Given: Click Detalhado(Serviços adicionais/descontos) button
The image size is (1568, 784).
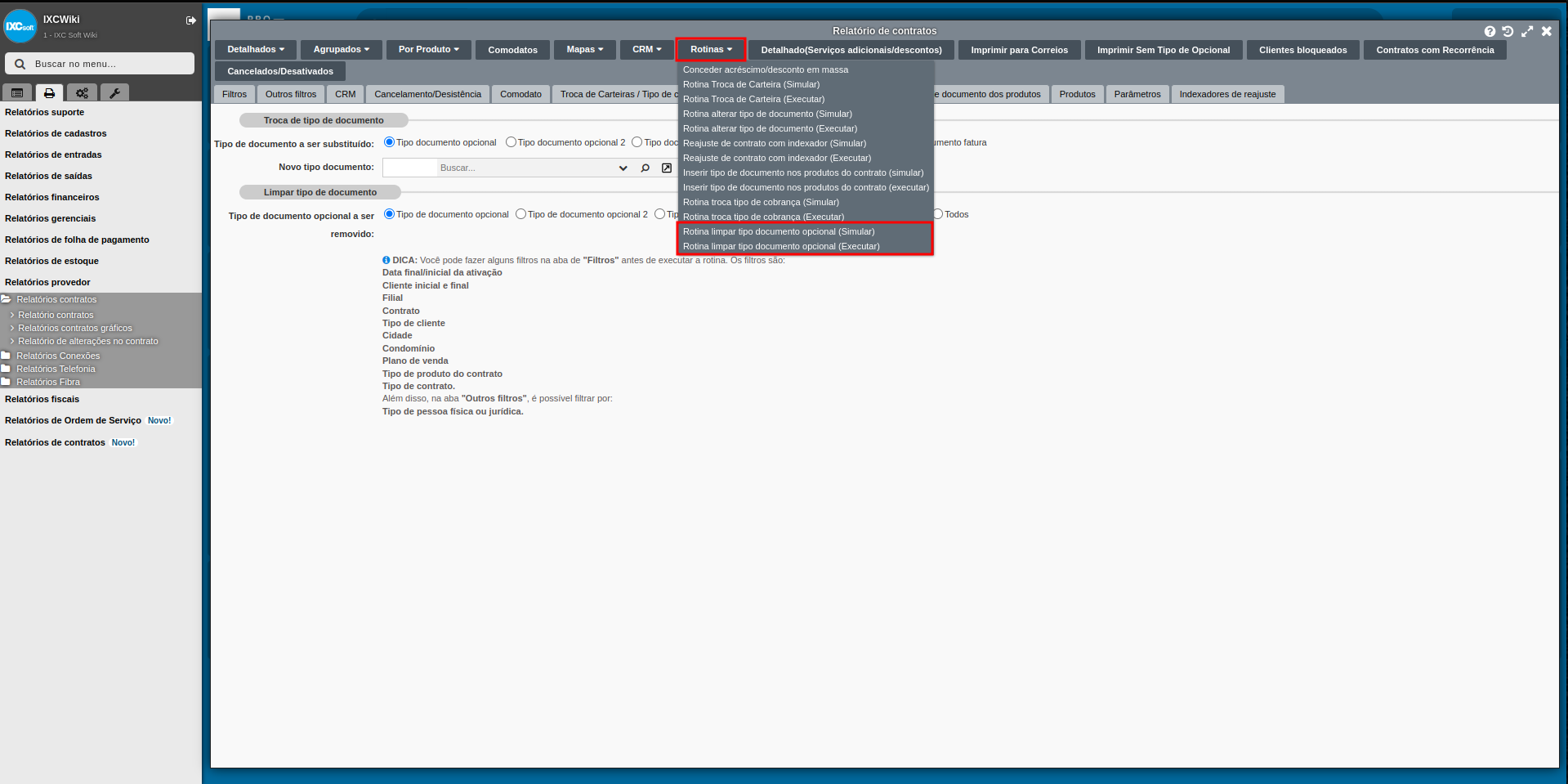Looking at the screenshot, I should click(851, 50).
